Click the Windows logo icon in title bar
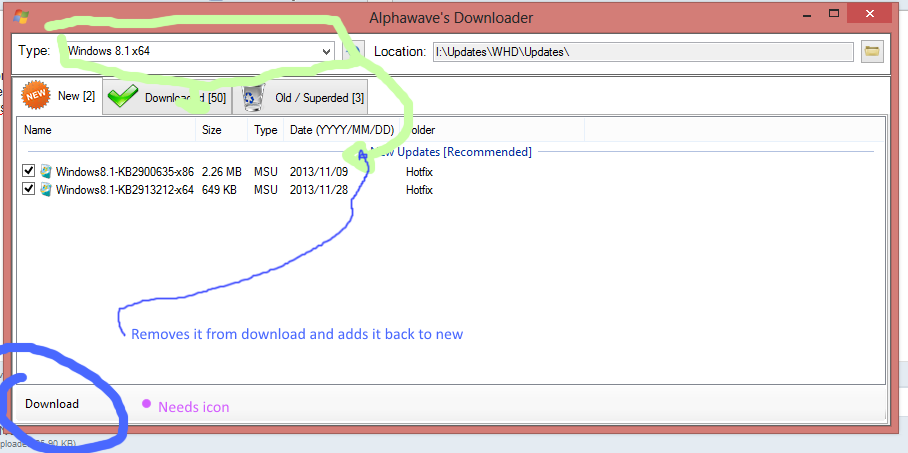 click(21, 16)
